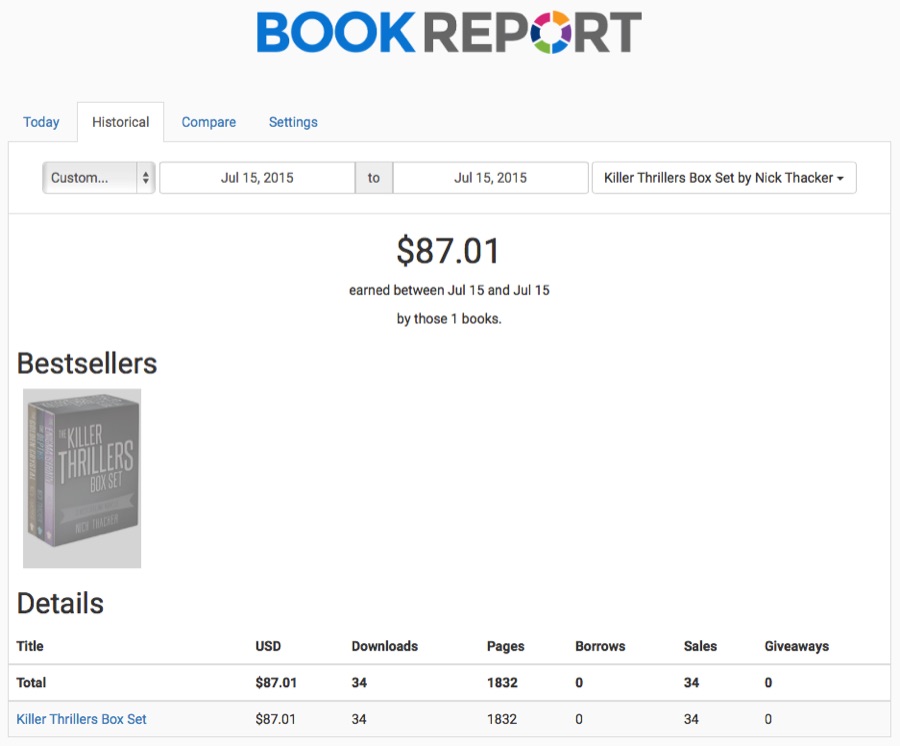Sort by the Giveaways column header

(x=796, y=646)
